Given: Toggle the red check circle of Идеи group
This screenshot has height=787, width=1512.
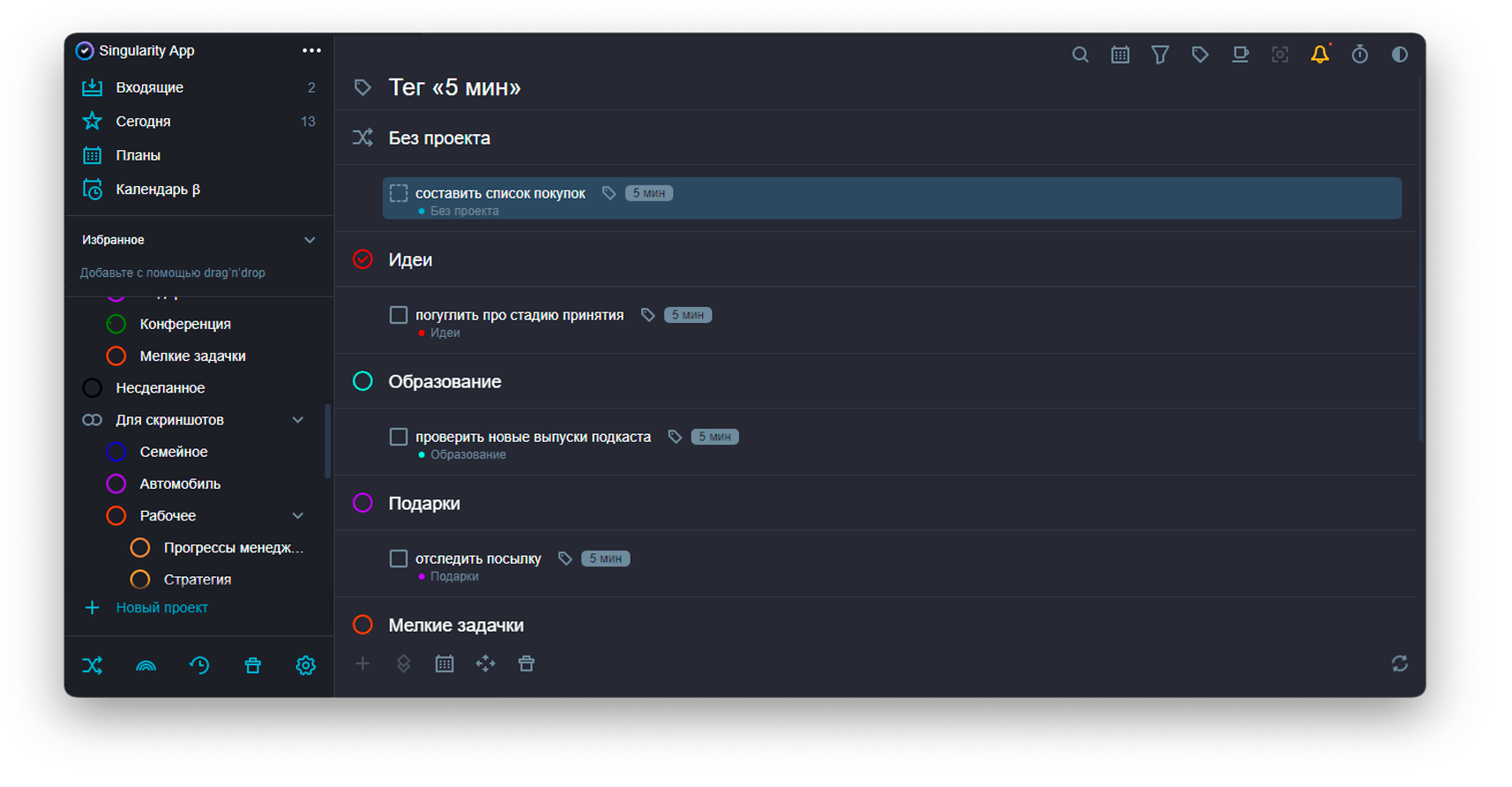Looking at the screenshot, I should pyautogui.click(x=363, y=259).
